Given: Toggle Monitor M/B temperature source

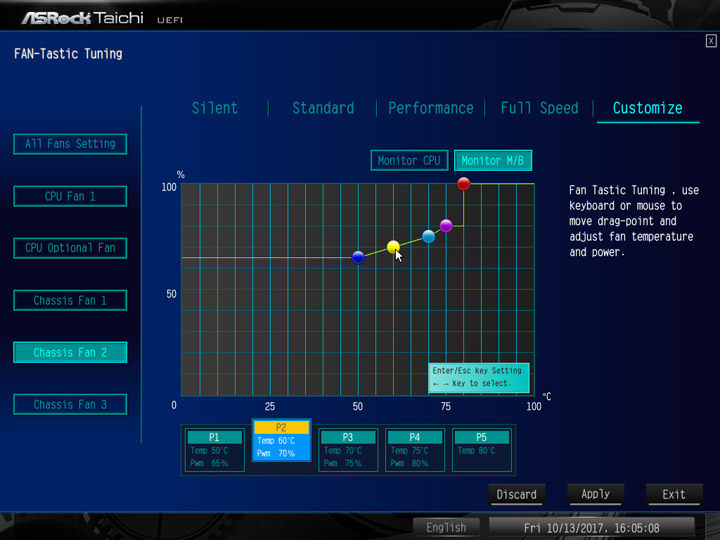Looking at the screenshot, I should 493,161.
